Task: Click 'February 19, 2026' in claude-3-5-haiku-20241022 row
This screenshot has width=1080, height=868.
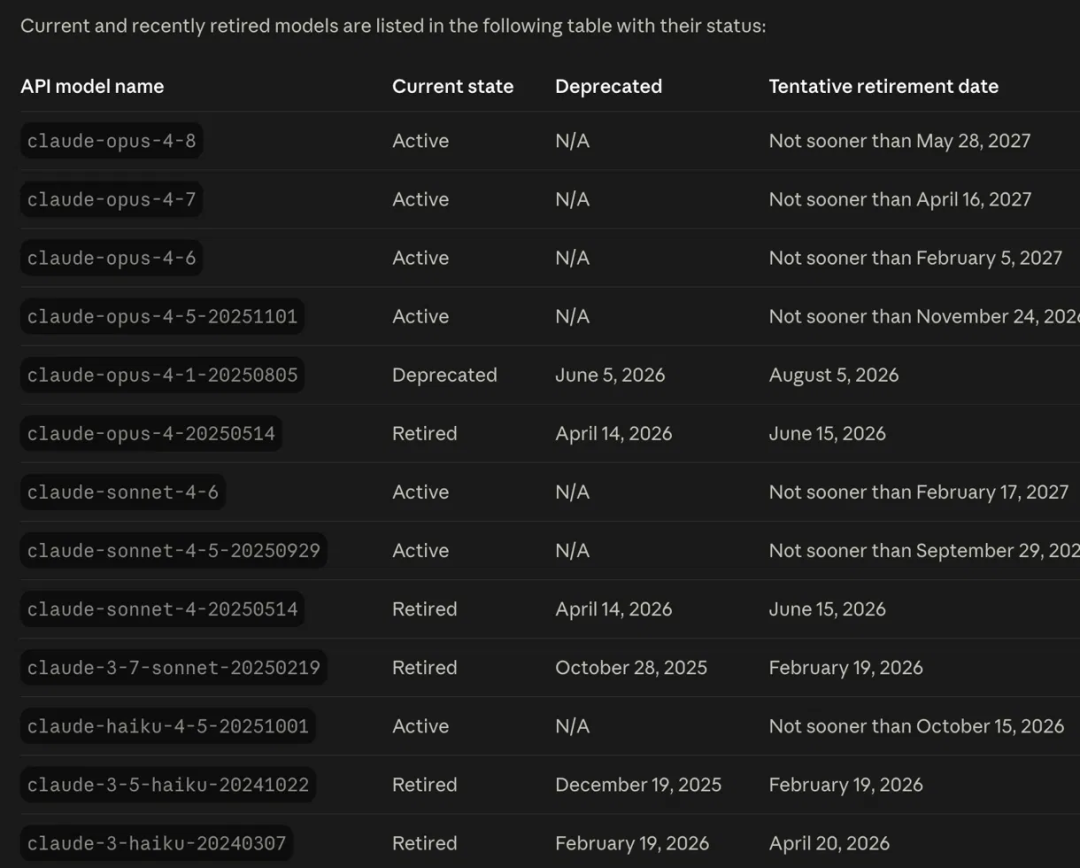Action: pyautogui.click(x=846, y=785)
